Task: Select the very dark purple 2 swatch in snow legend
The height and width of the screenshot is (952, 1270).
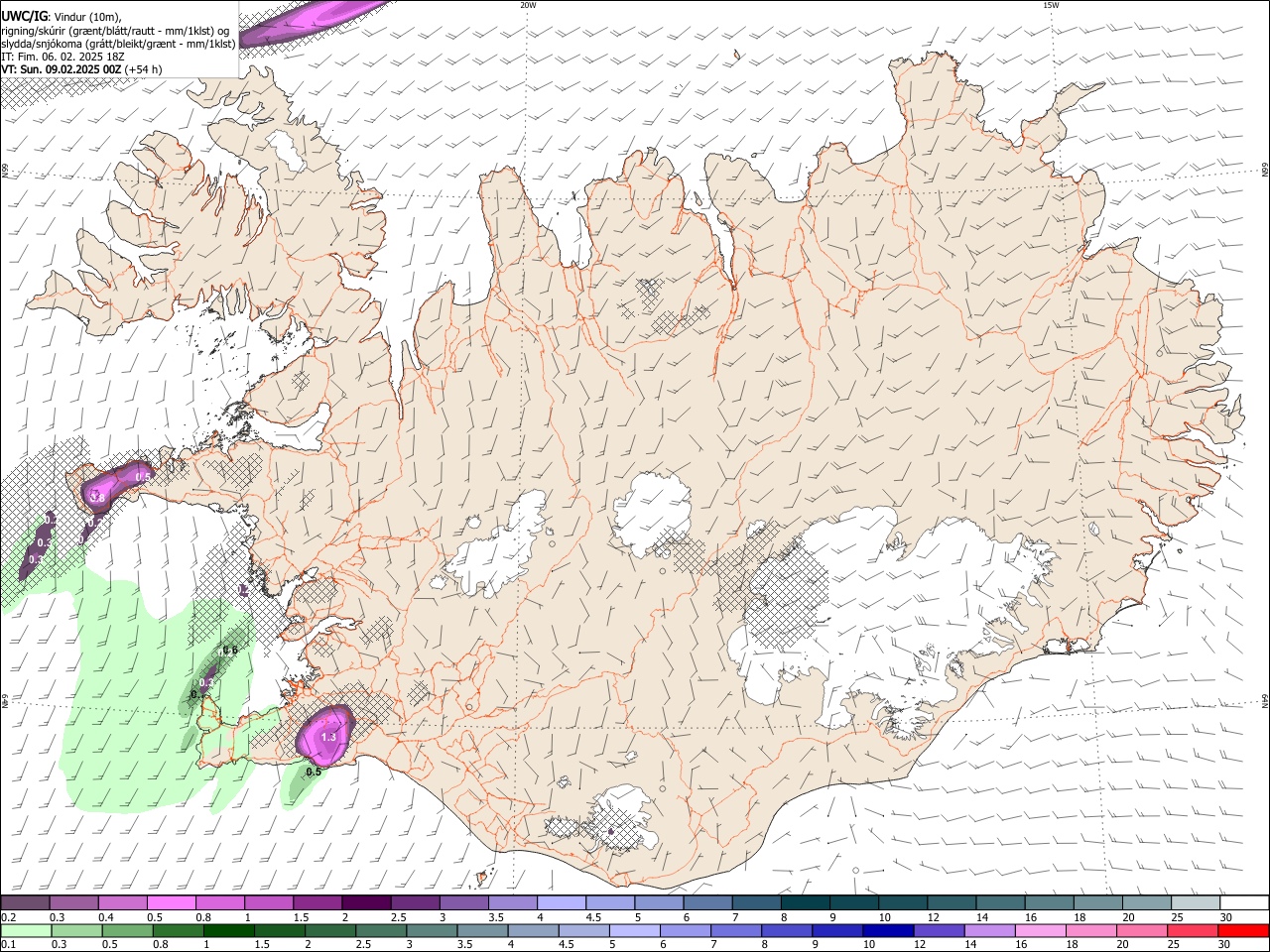Action: coord(365,903)
